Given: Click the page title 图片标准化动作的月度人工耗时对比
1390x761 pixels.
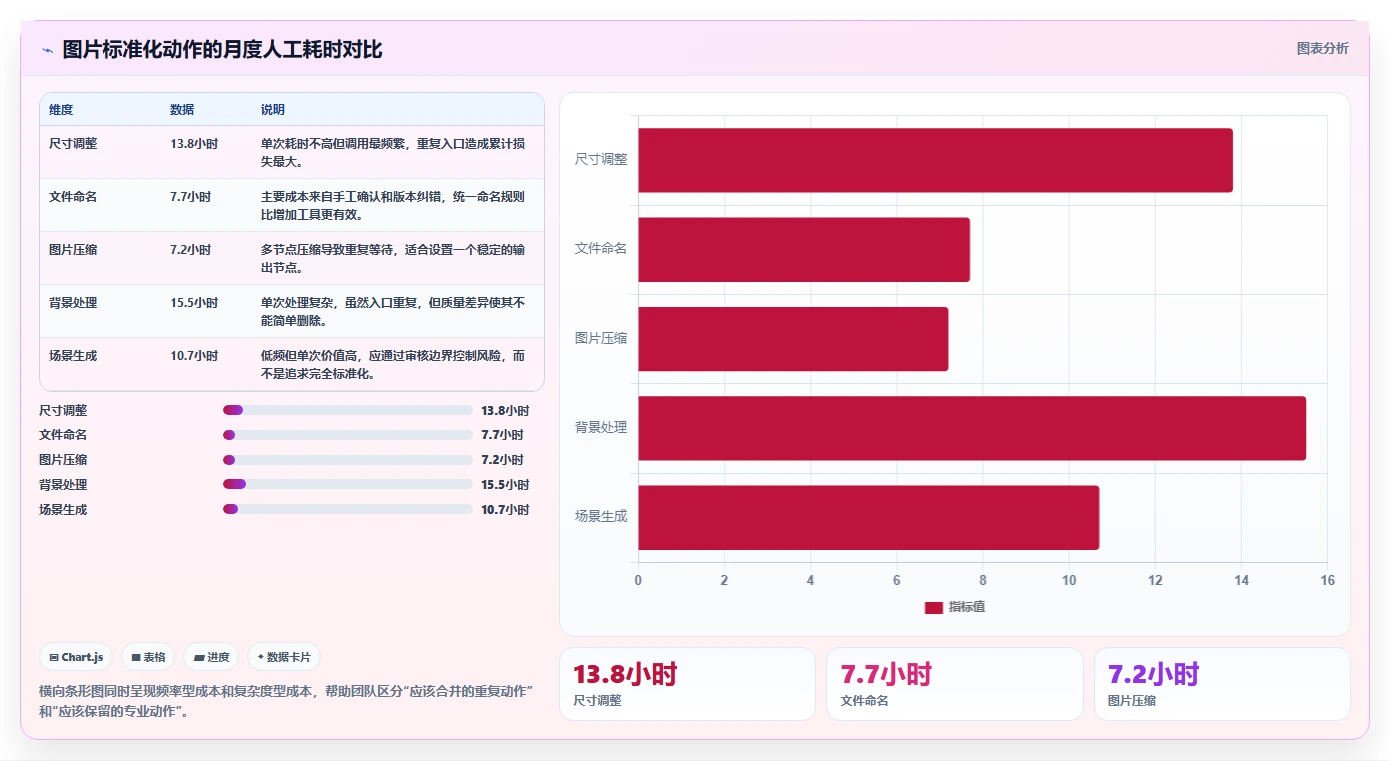Looking at the screenshot, I should click(x=222, y=50).
